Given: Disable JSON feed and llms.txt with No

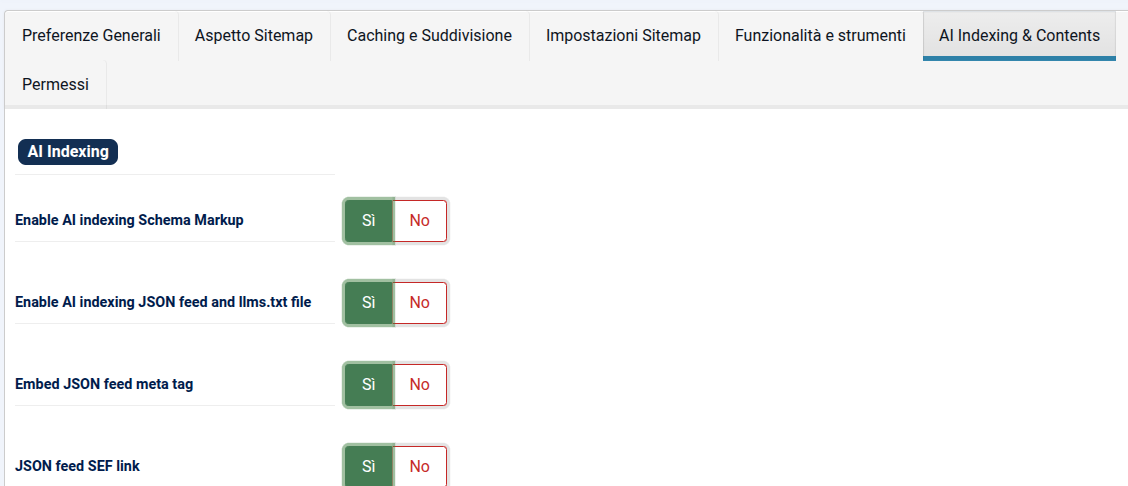Looking at the screenshot, I should pyautogui.click(x=420, y=303).
